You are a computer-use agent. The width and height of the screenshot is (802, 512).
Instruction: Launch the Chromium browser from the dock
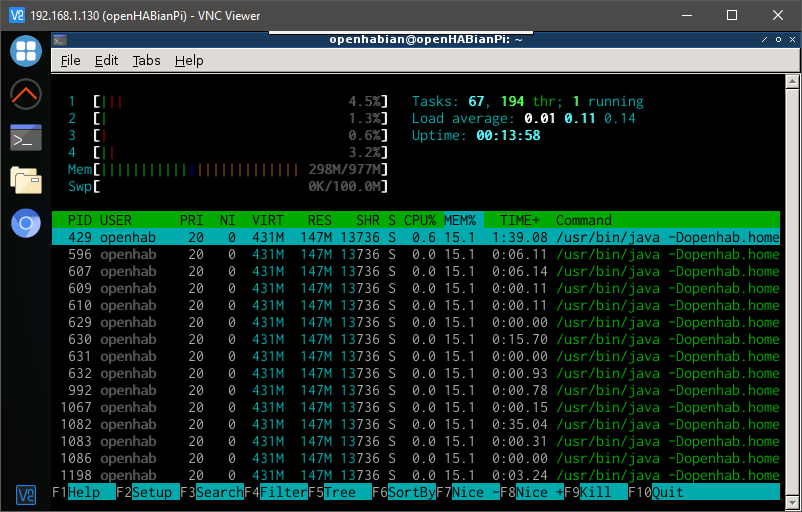click(25, 223)
